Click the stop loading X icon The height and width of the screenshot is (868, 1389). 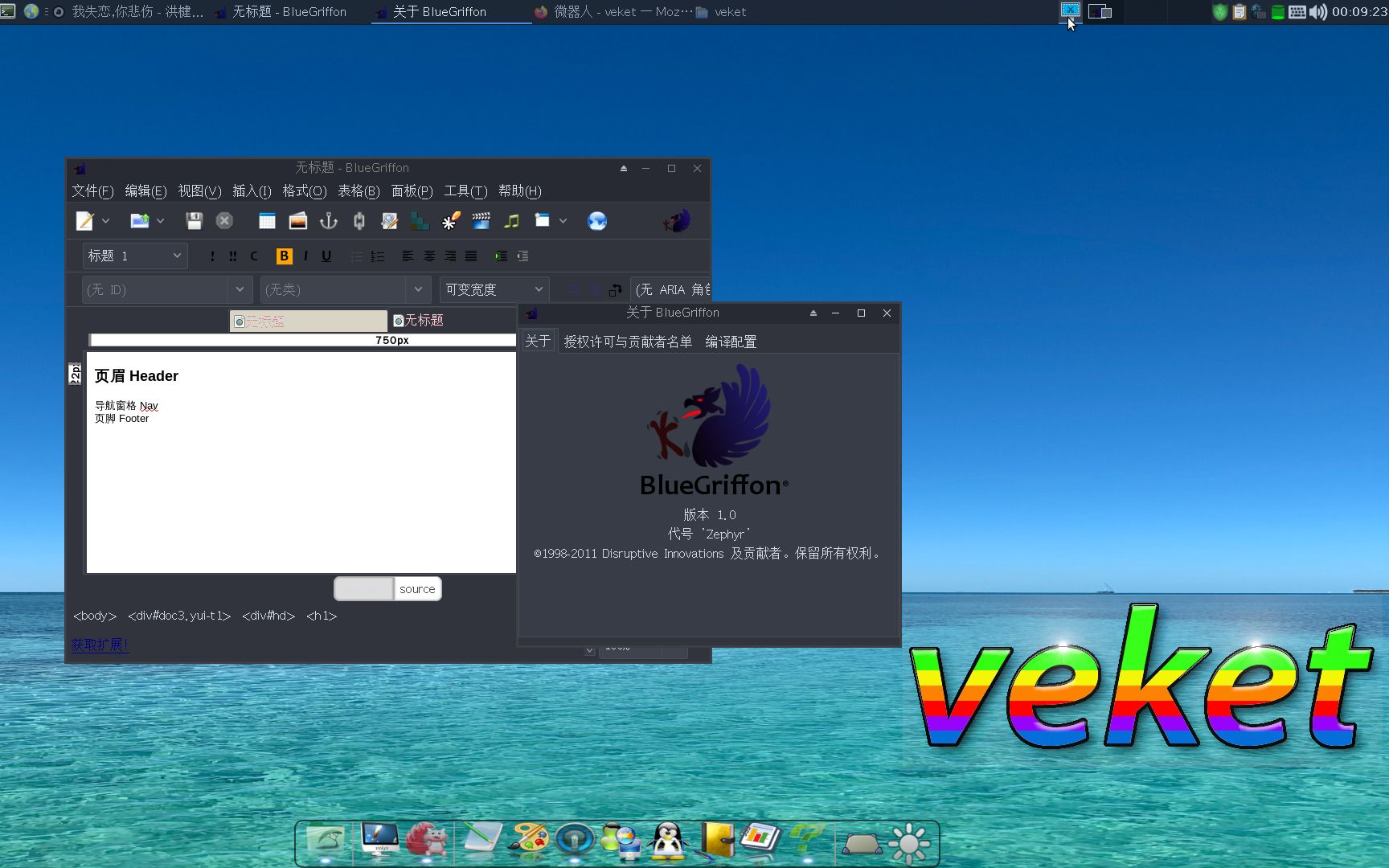(224, 221)
